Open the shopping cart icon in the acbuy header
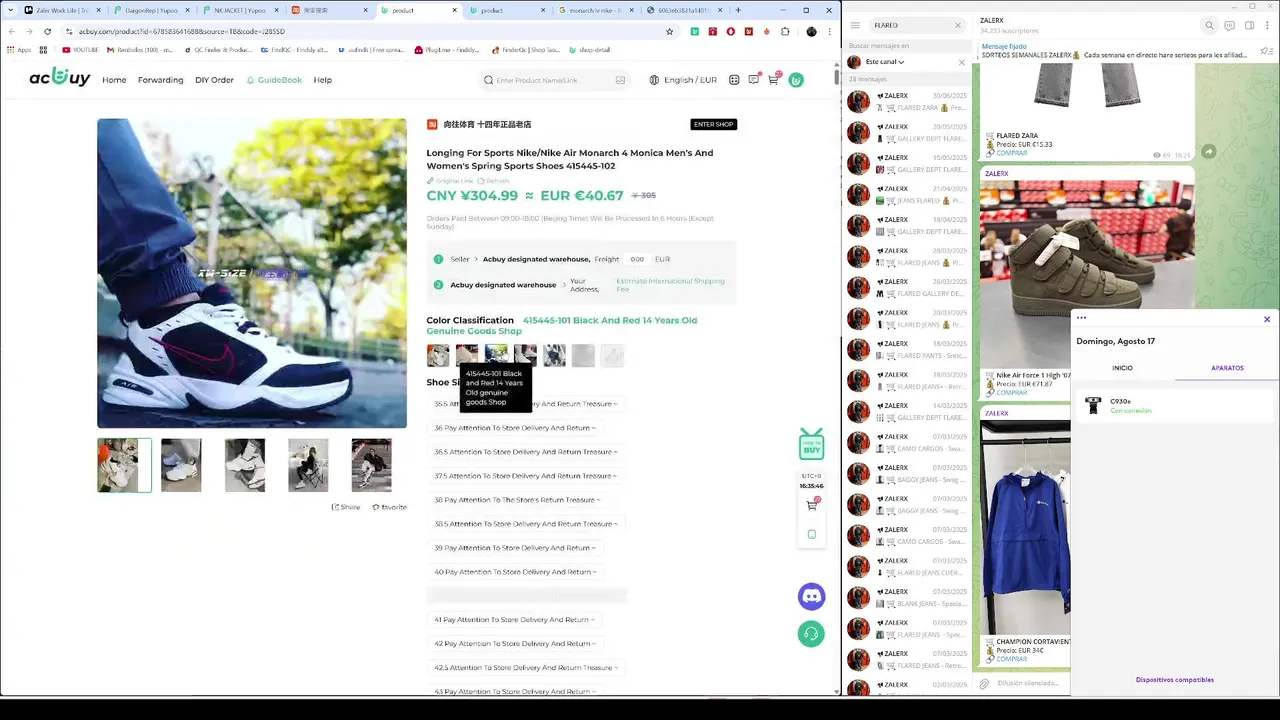This screenshot has width=1280, height=720. point(773,79)
